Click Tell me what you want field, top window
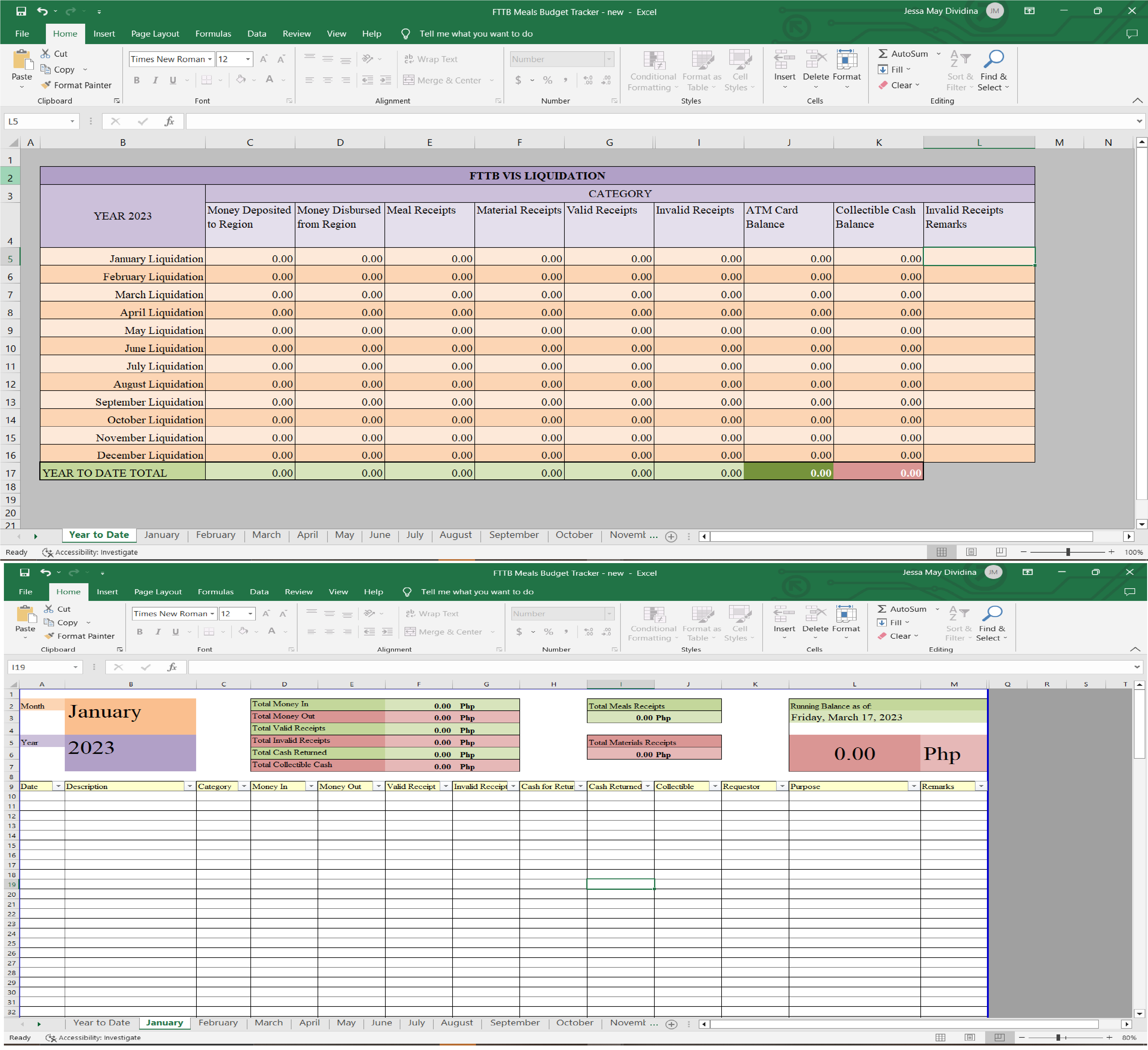This screenshot has height=1050, width=1148. 476,34
